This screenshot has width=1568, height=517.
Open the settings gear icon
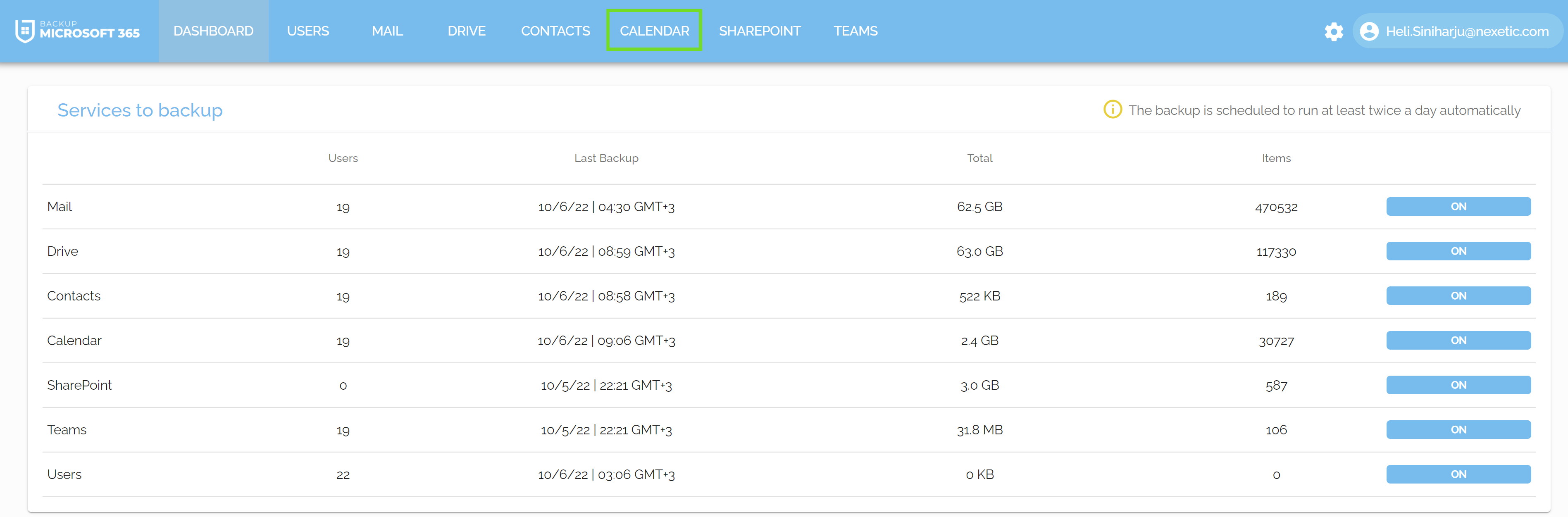tap(1333, 32)
